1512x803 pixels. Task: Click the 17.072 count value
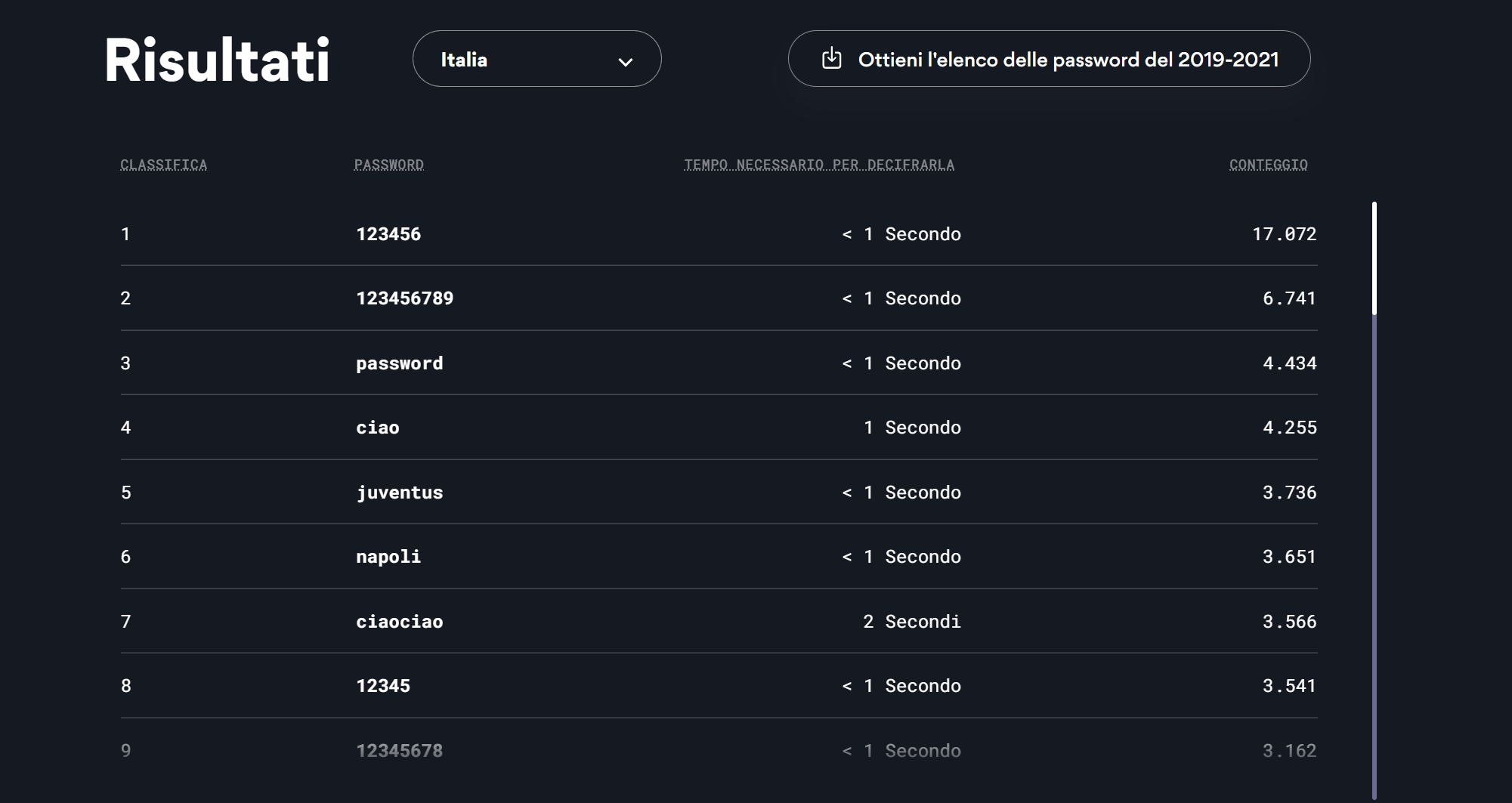click(1284, 234)
